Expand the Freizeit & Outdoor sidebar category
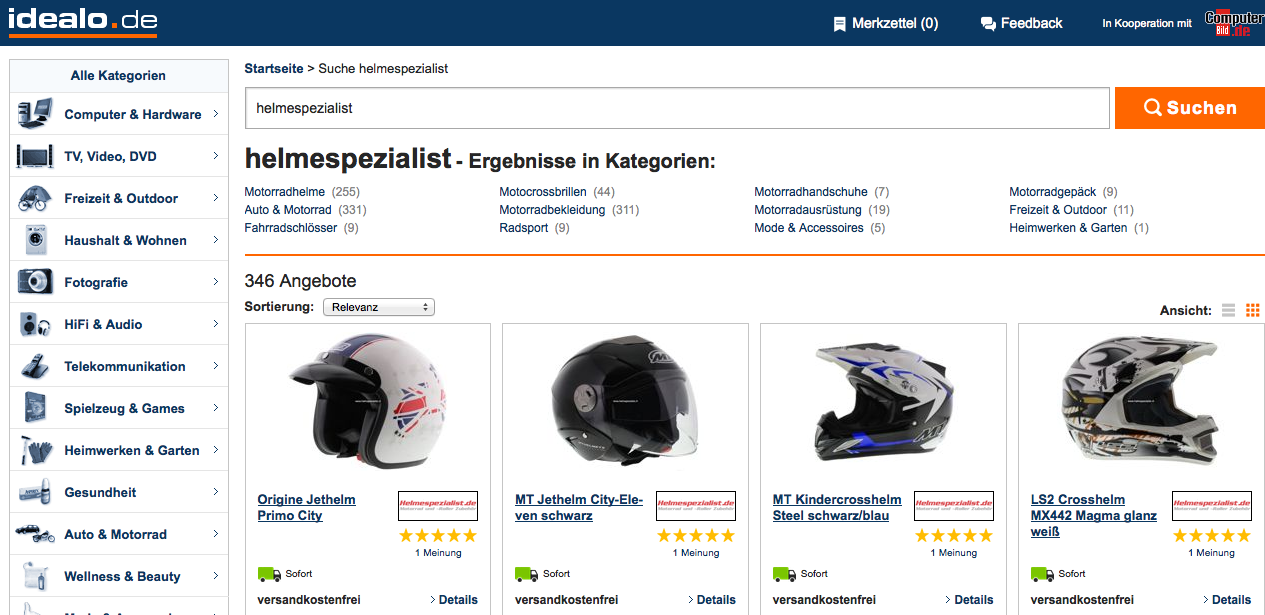This screenshot has height=615, width=1265. point(215,198)
